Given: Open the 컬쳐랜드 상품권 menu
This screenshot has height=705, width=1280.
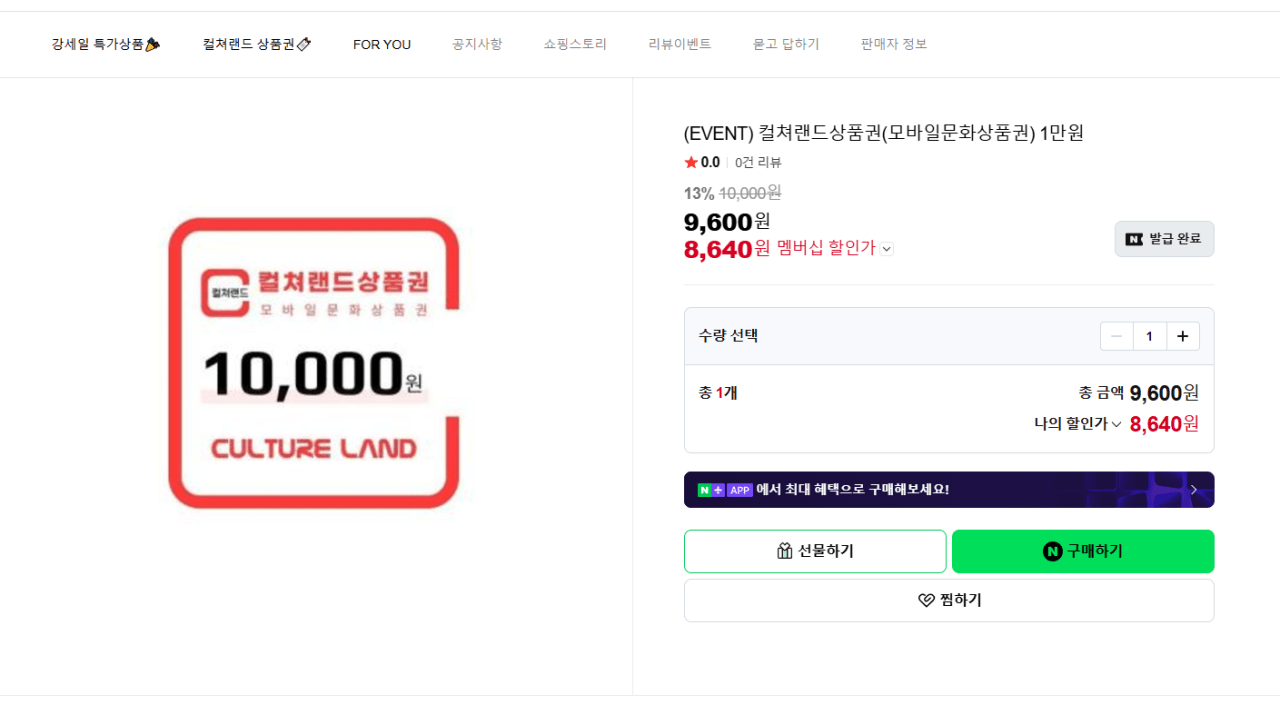Looking at the screenshot, I should pyautogui.click(x=256, y=44).
